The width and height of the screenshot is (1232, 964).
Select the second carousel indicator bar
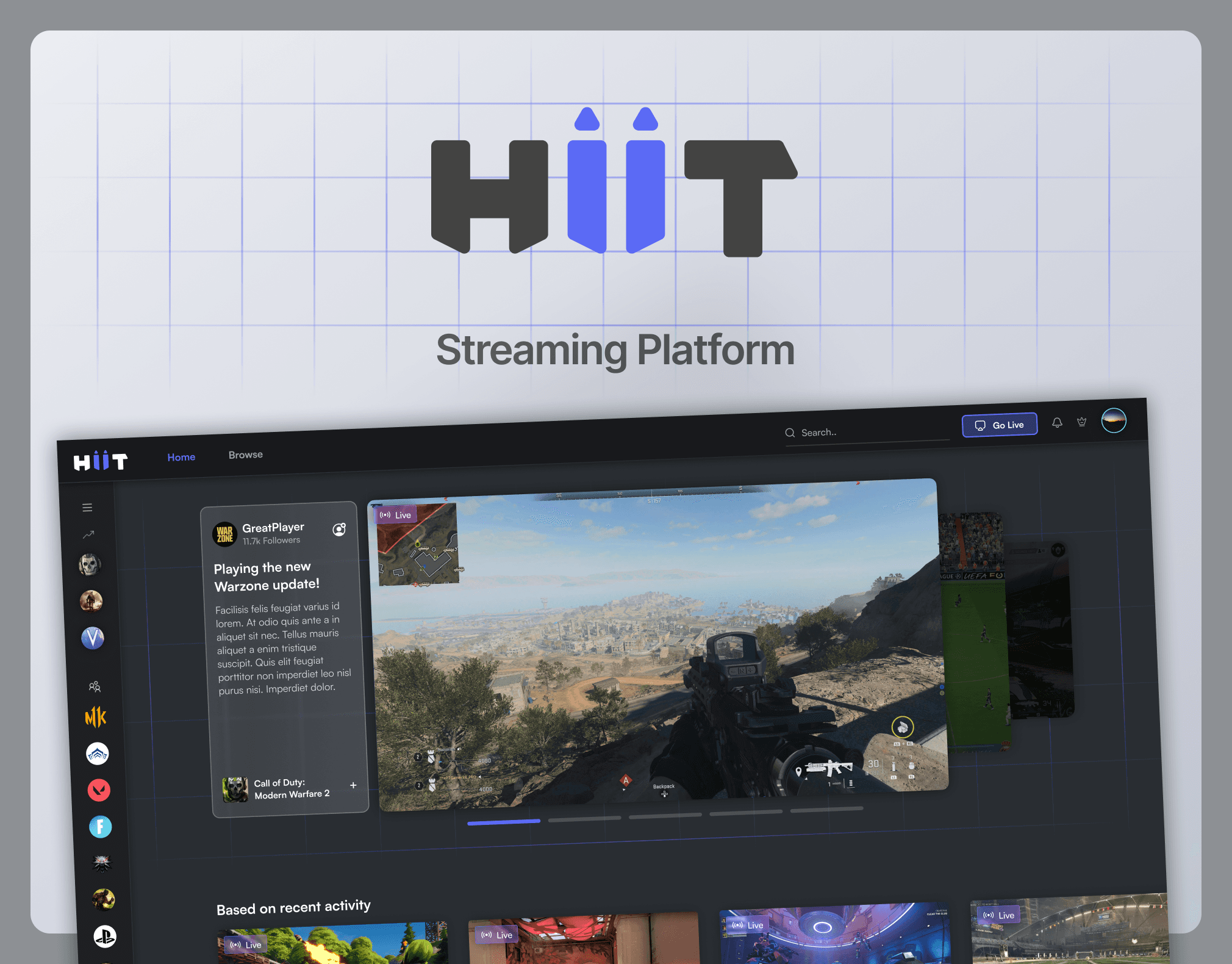(x=584, y=819)
